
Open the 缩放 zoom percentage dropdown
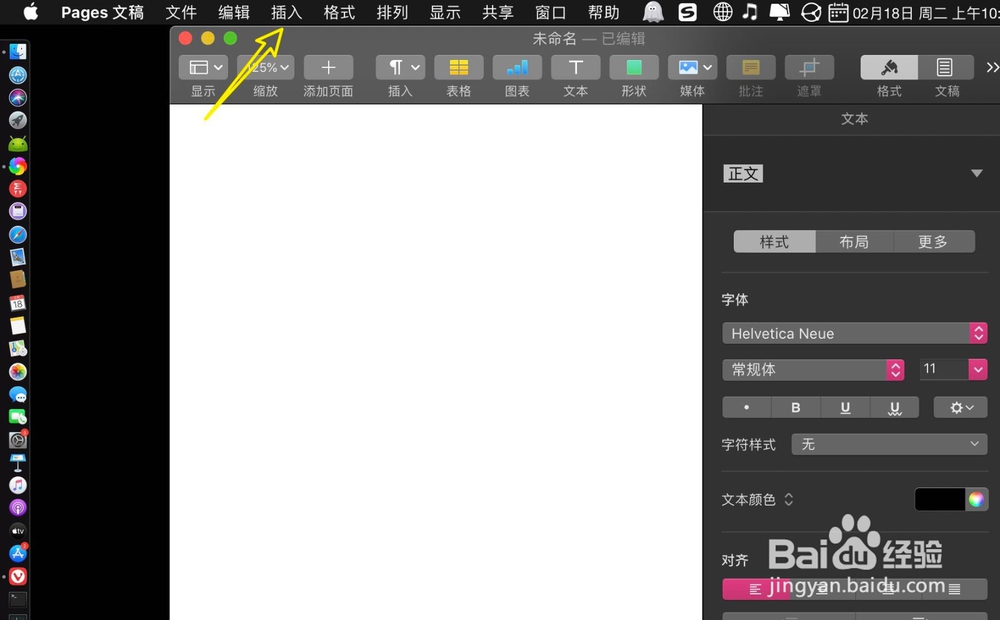point(266,68)
